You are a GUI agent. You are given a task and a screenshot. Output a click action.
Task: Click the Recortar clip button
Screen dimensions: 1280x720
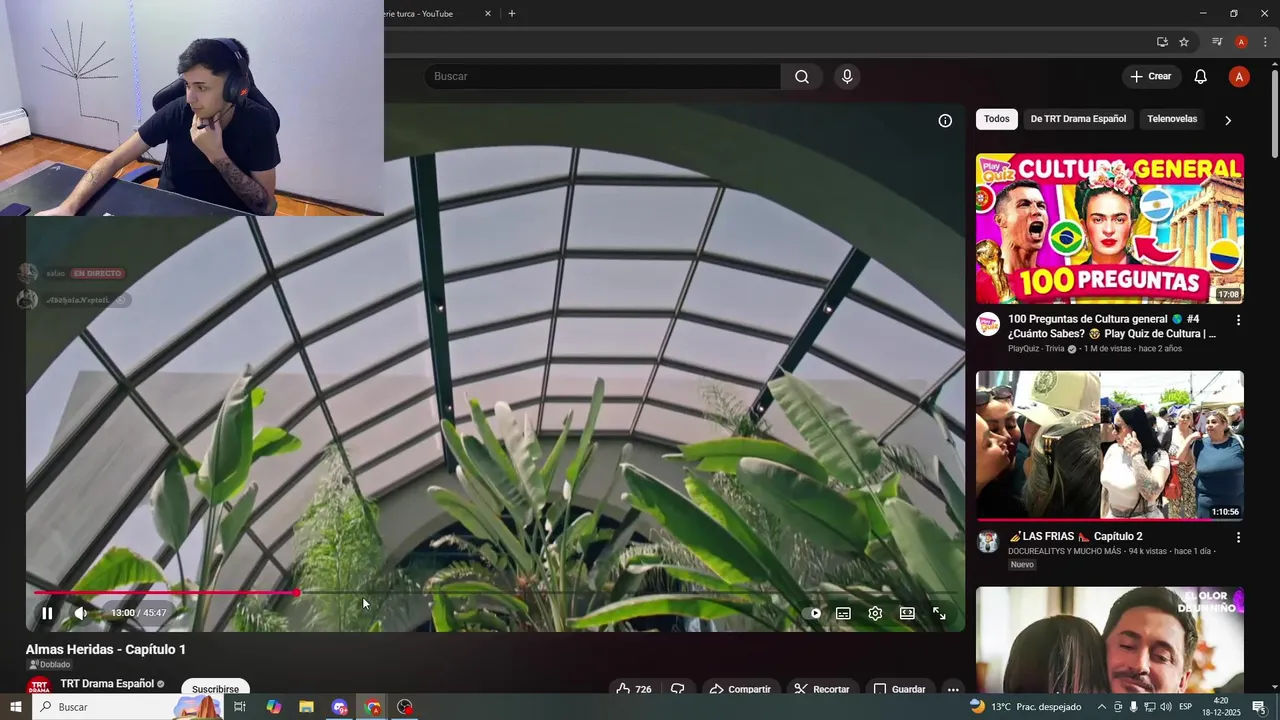[x=822, y=689]
